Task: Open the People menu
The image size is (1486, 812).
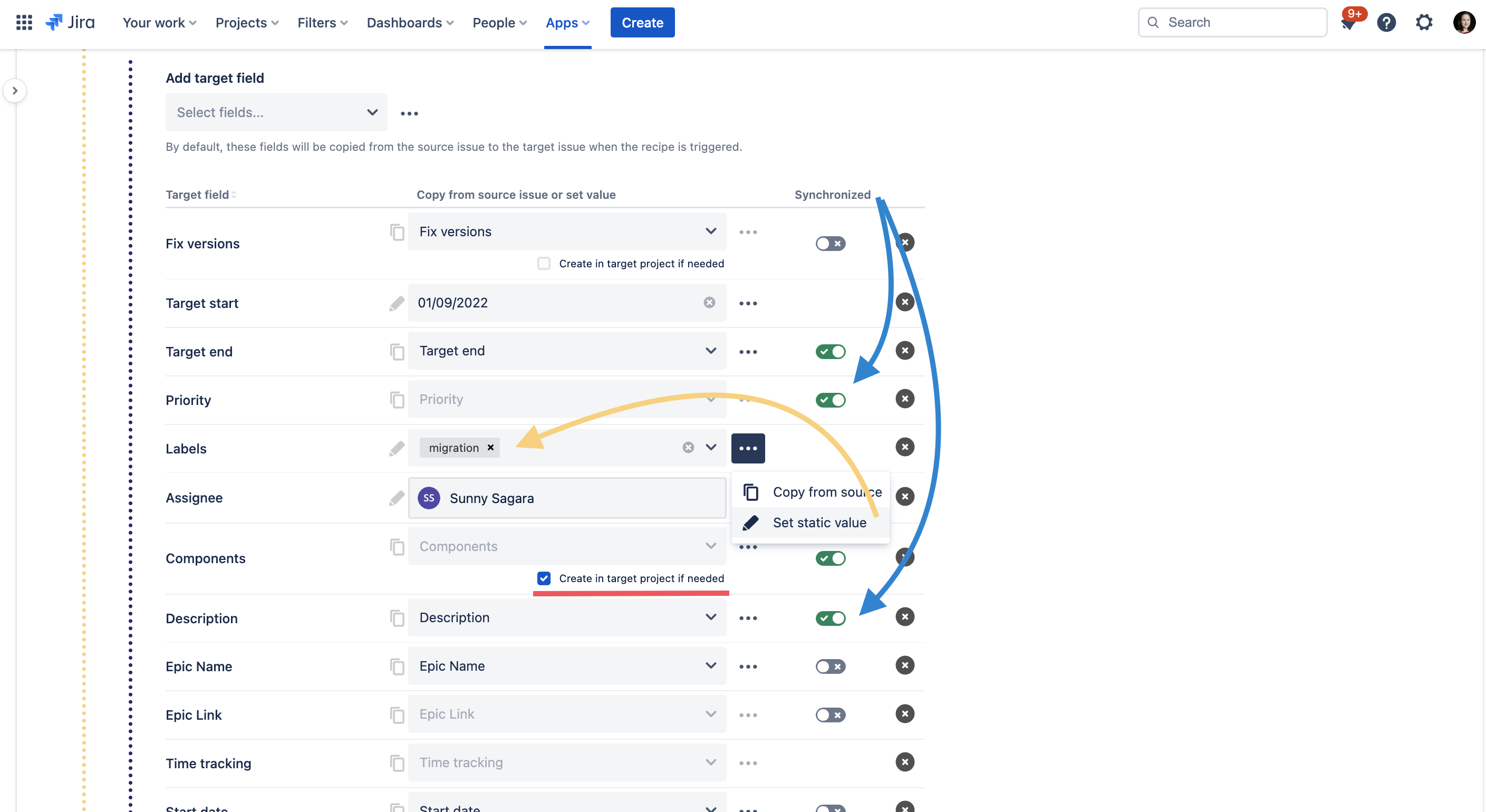Action: pos(499,23)
